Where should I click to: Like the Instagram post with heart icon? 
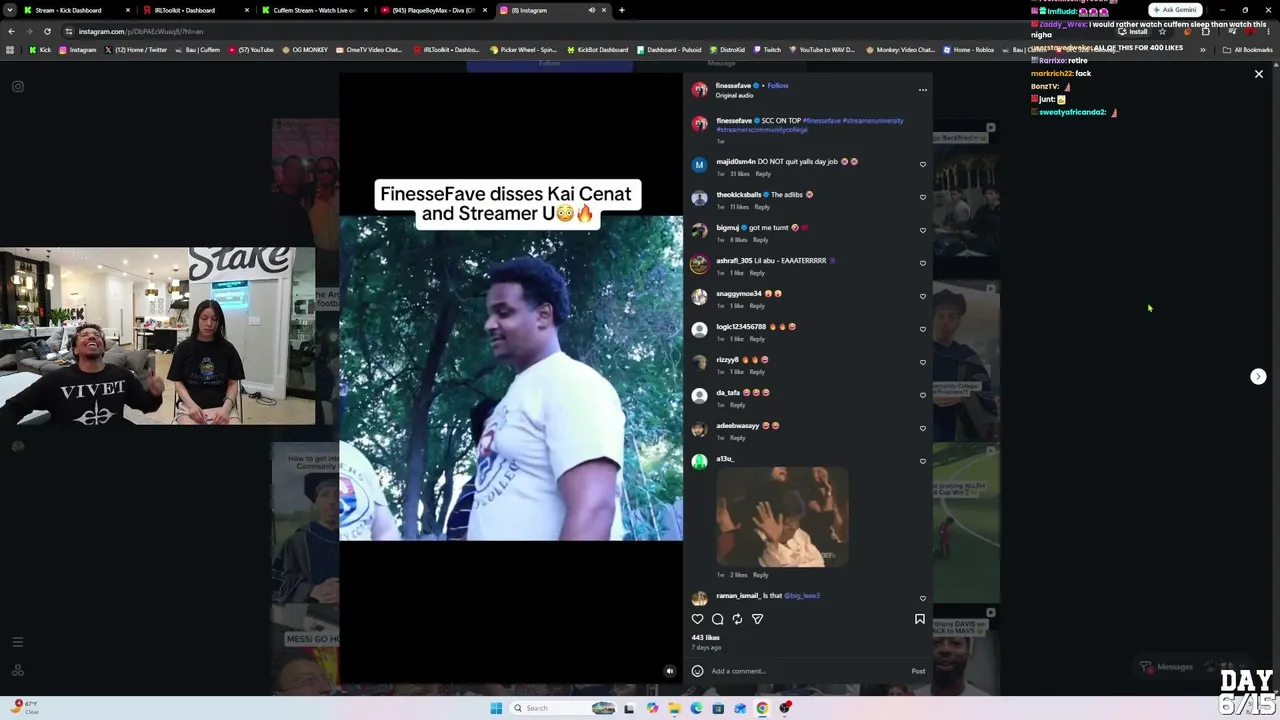pos(698,619)
